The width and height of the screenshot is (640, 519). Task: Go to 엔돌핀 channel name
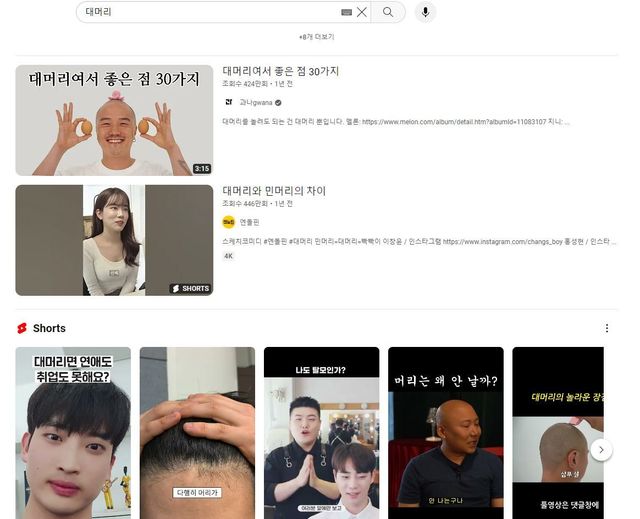coord(249,222)
